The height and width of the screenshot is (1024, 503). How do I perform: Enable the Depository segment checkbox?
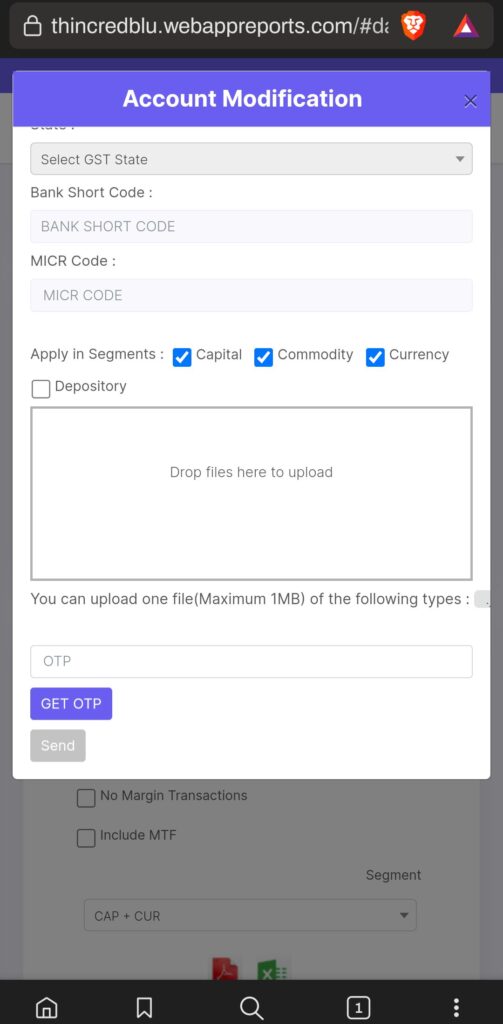pyautogui.click(x=41, y=389)
